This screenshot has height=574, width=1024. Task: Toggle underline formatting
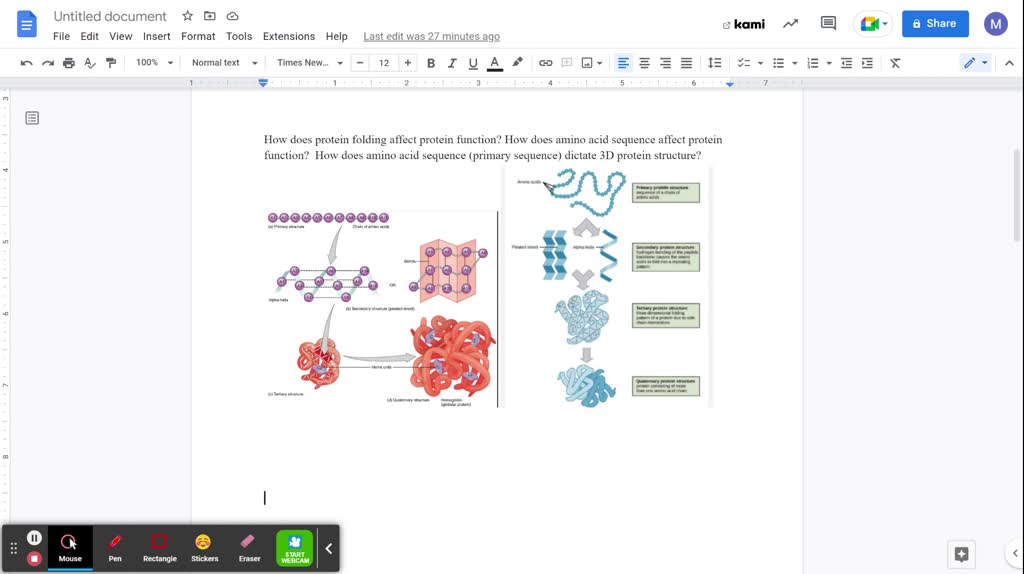point(473,63)
